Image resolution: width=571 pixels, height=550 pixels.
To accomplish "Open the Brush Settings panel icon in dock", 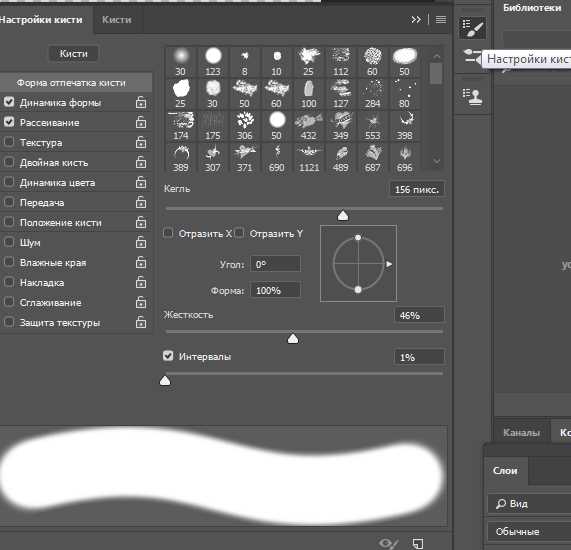I will [472, 28].
